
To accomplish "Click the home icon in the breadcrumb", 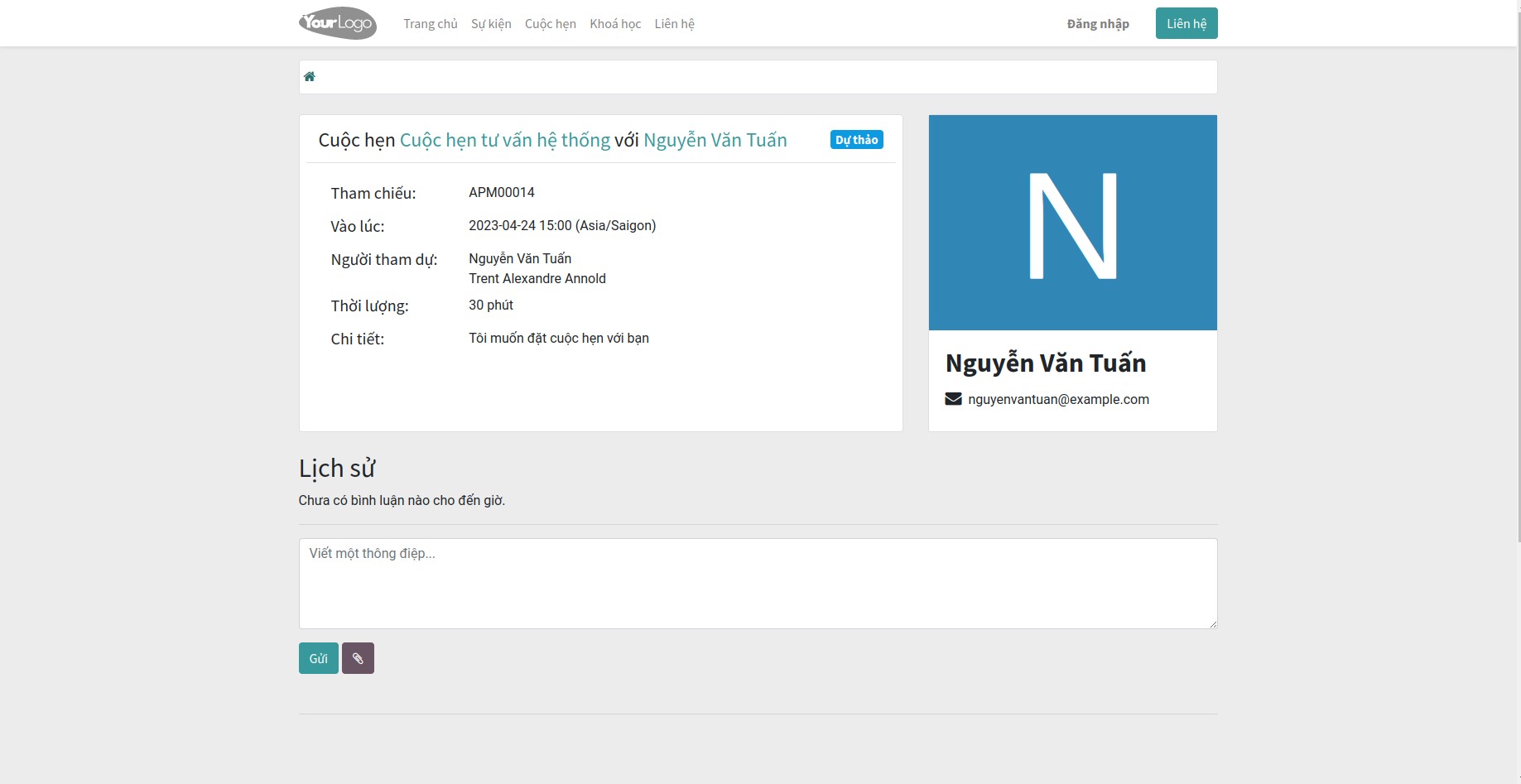I will (310, 76).
